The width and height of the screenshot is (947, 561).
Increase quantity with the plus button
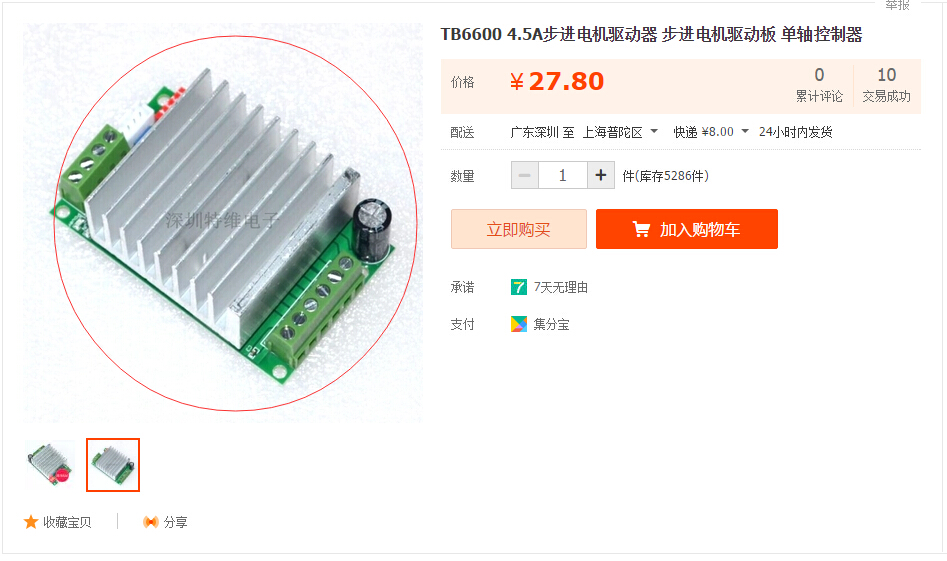[601, 175]
